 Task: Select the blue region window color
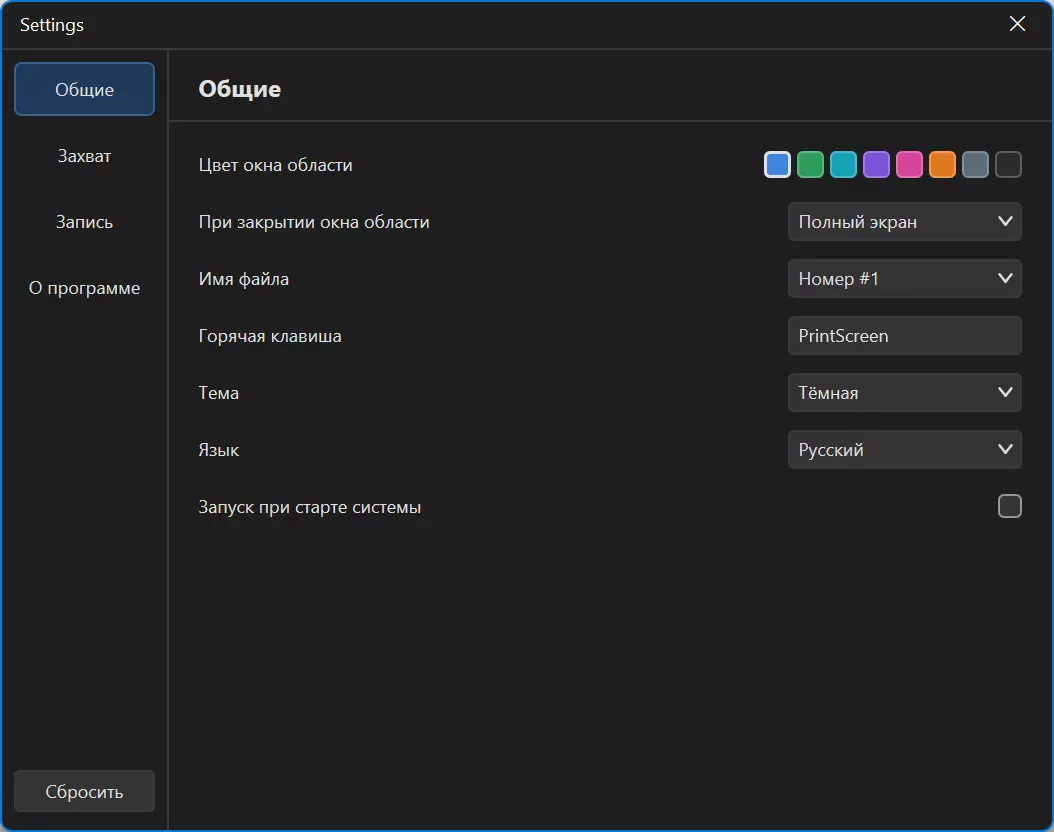777,165
